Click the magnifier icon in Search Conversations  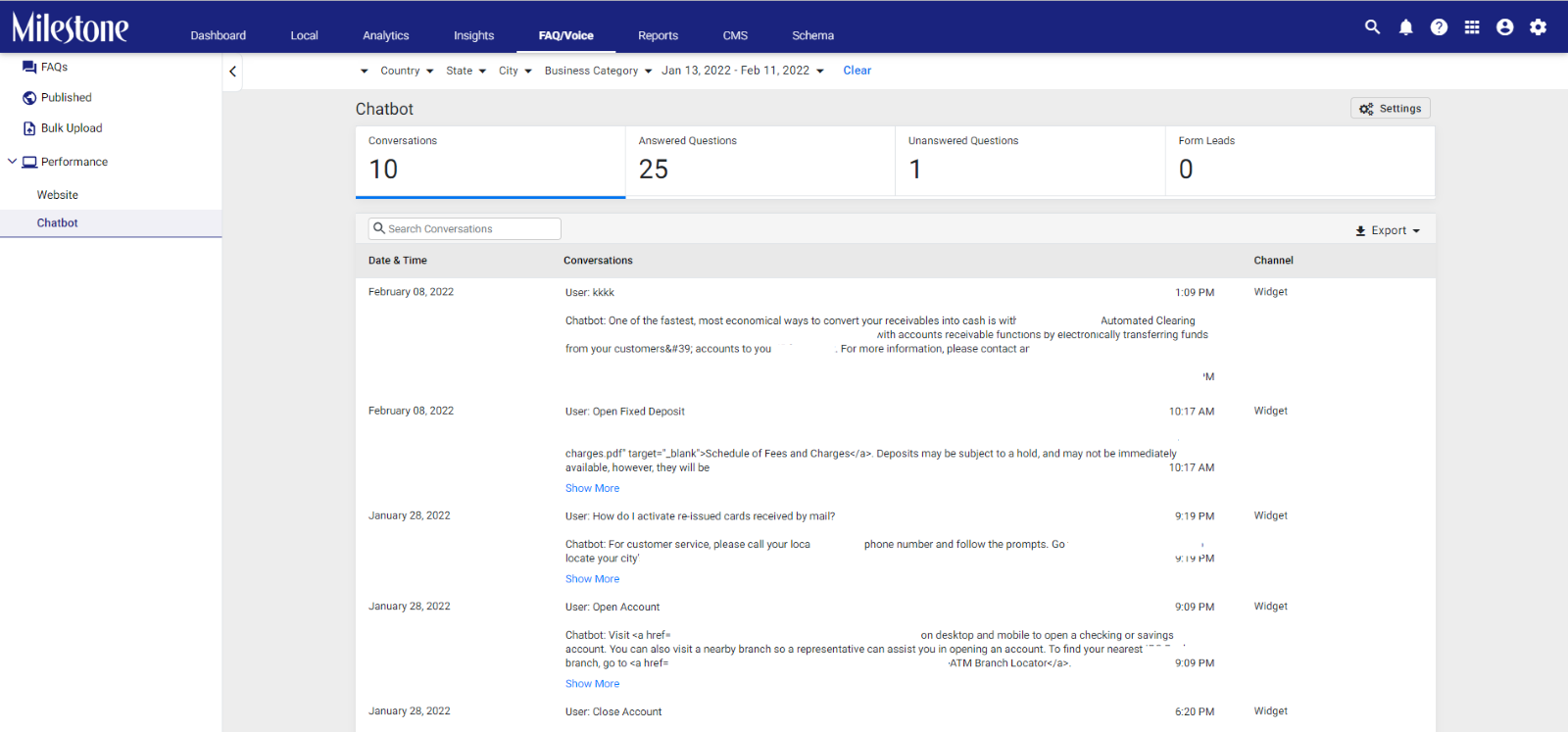[378, 228]
